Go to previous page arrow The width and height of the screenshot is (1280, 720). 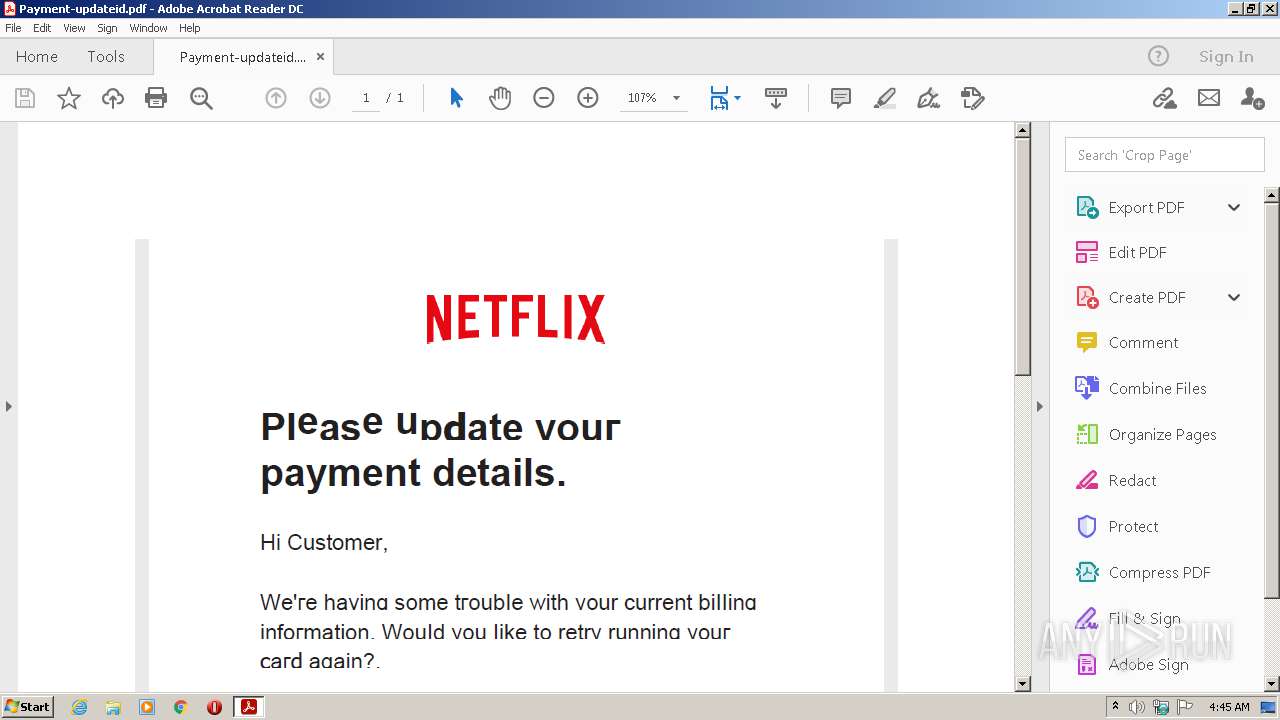click(x=276, y=98)
